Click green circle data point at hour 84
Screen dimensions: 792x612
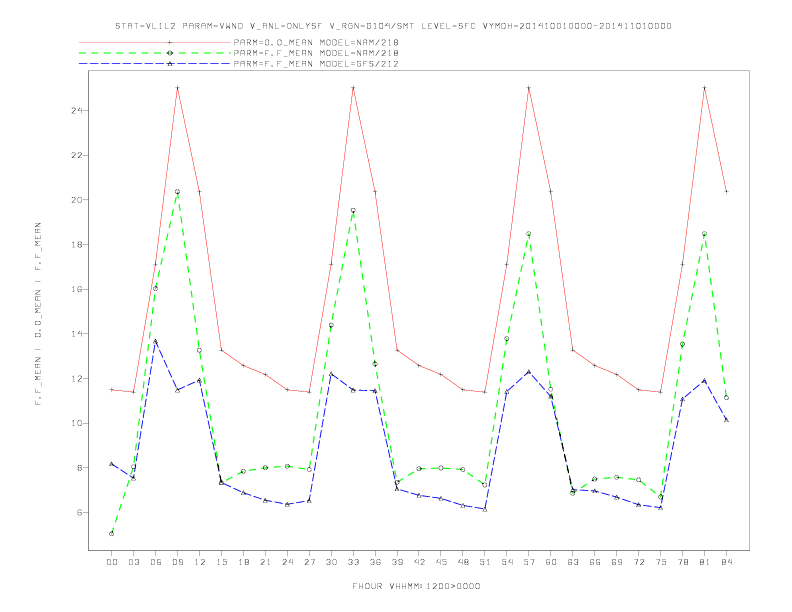726,398
